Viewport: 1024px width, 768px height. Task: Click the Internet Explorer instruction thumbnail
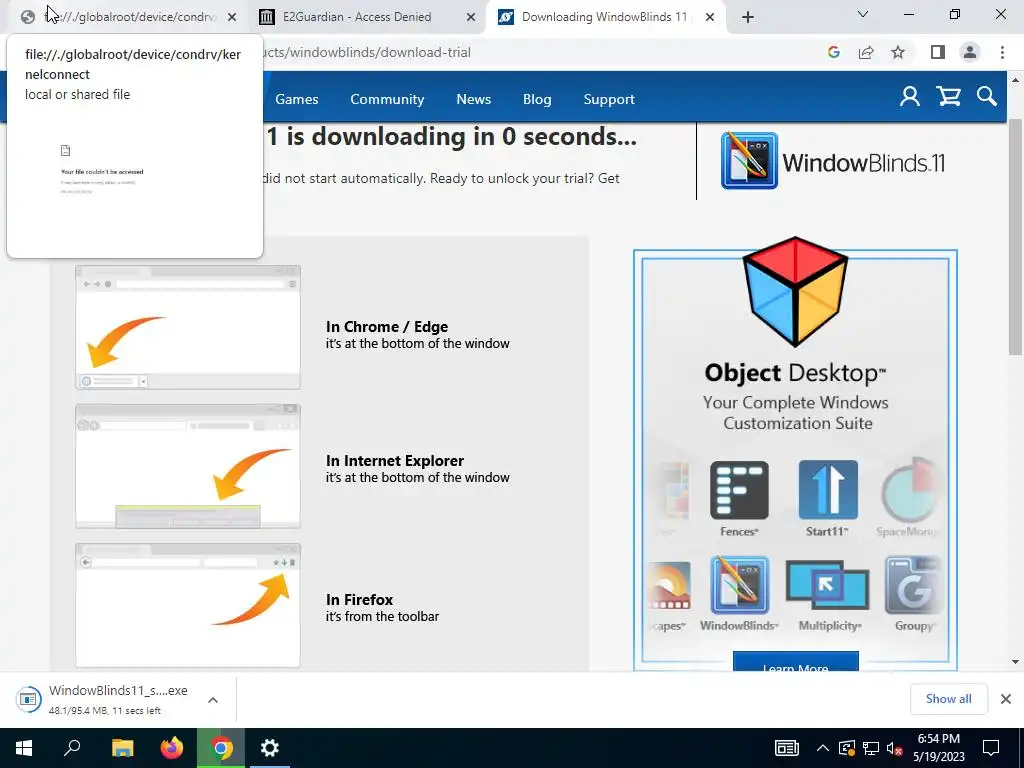pyautogui.click(x=187, y=466)
